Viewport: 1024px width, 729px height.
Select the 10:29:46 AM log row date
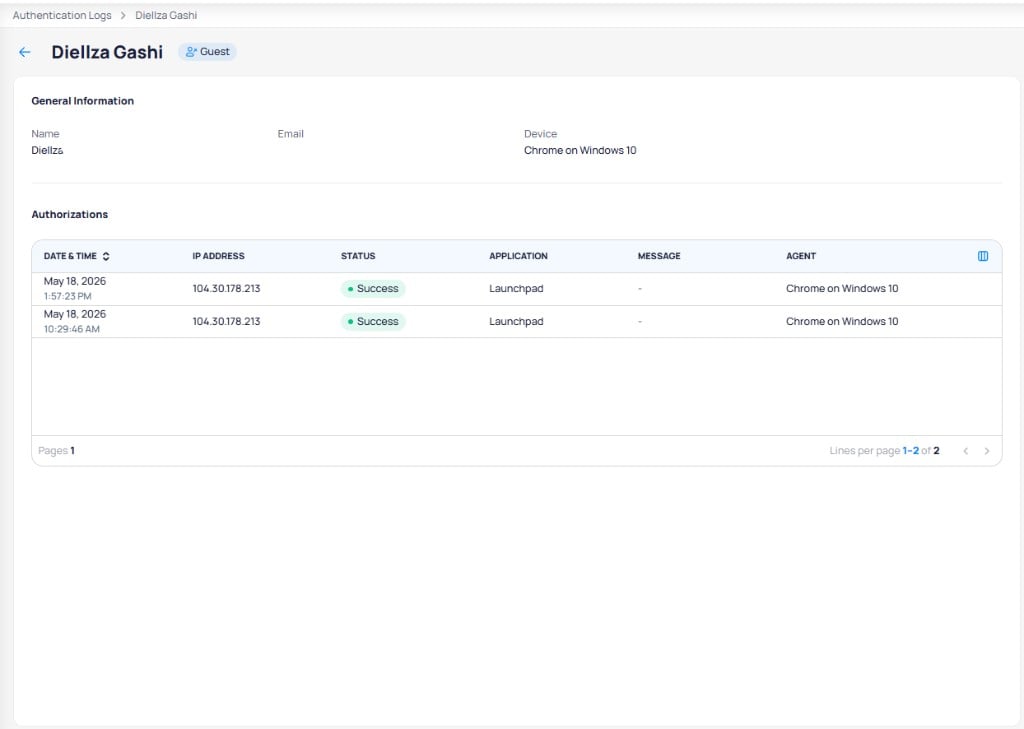74,321
